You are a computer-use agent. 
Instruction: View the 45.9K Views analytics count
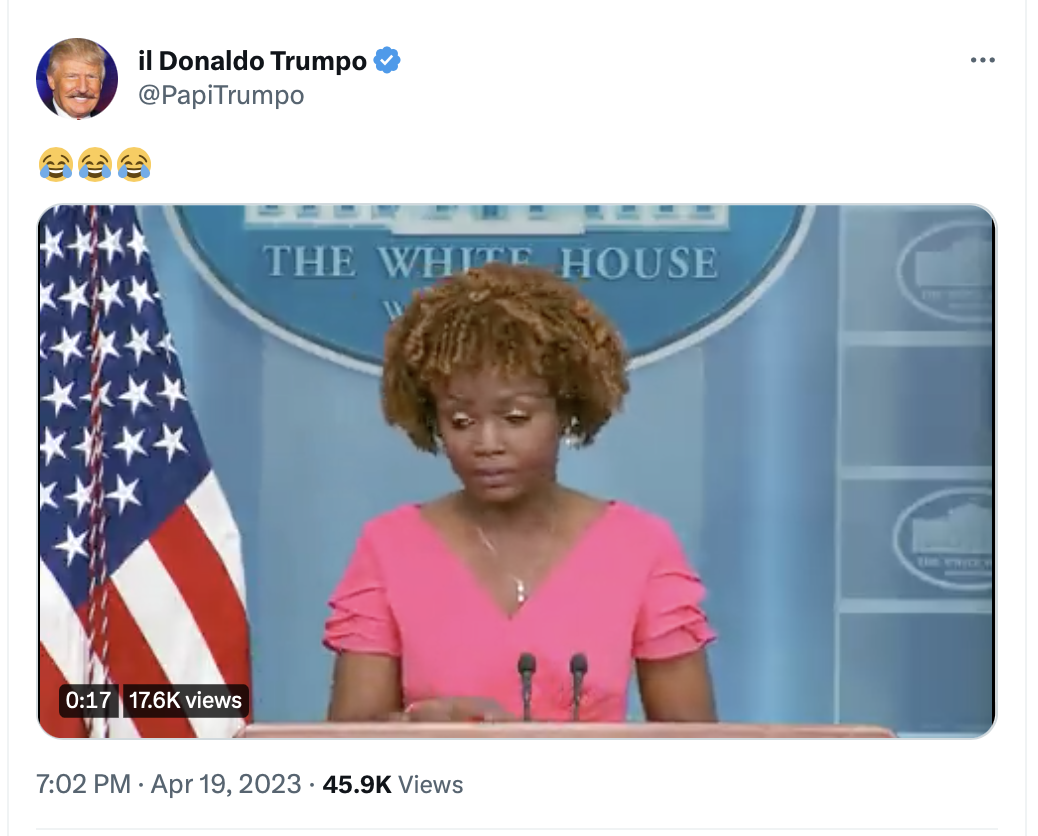point(393,784)
